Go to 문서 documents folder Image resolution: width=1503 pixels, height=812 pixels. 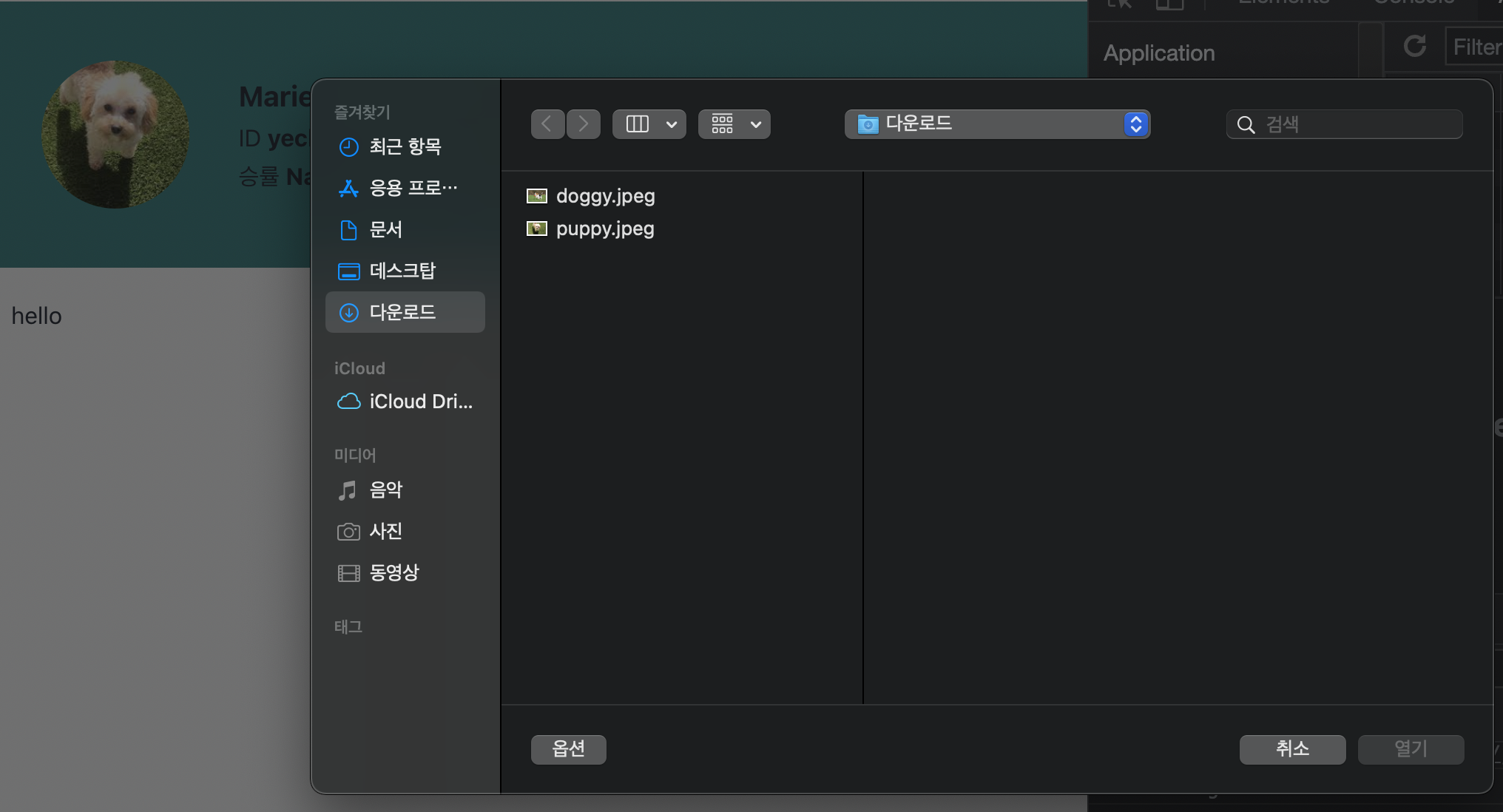coord(385,229)
